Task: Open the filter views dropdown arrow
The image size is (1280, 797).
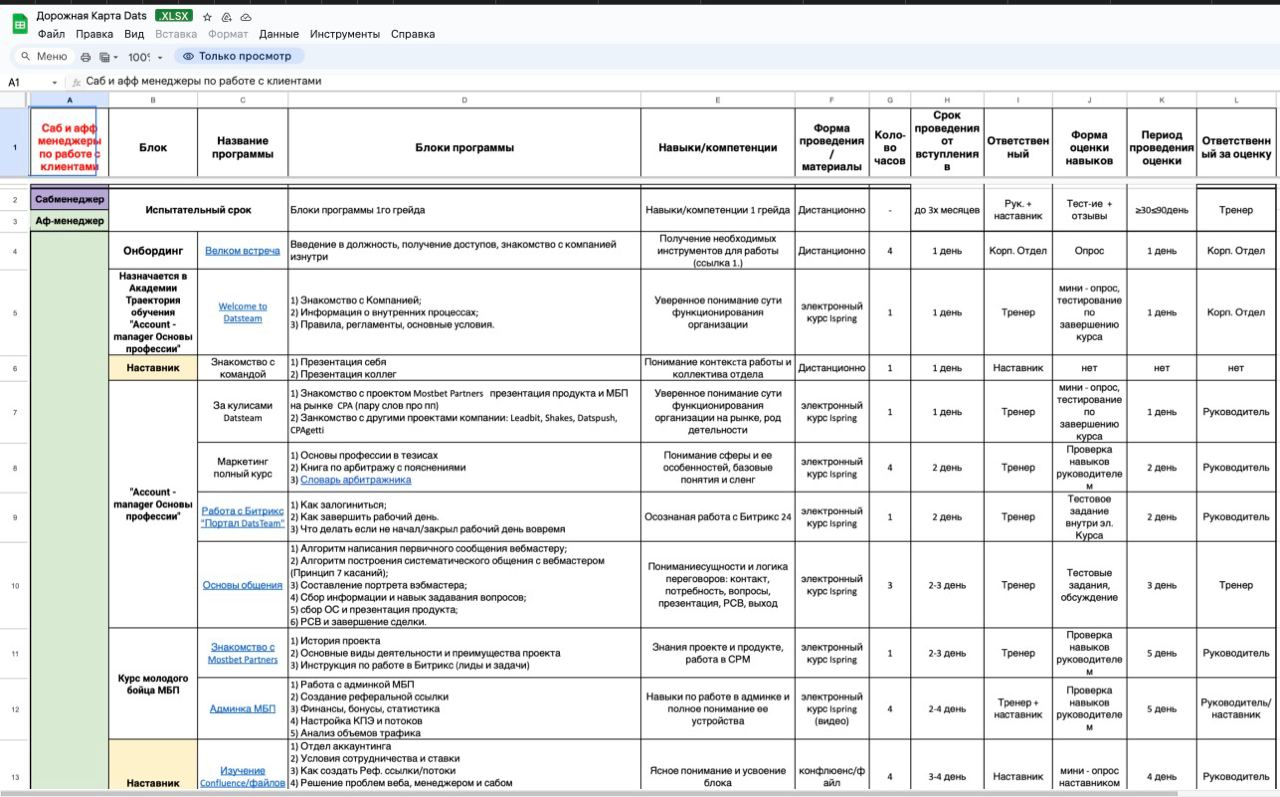Action: pos(117,57)
